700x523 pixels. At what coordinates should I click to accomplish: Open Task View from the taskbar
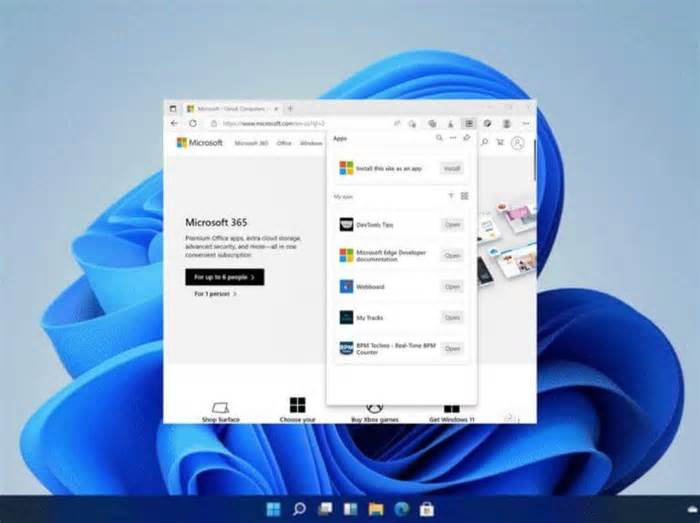pyautogui.click(x=325, y=509)
